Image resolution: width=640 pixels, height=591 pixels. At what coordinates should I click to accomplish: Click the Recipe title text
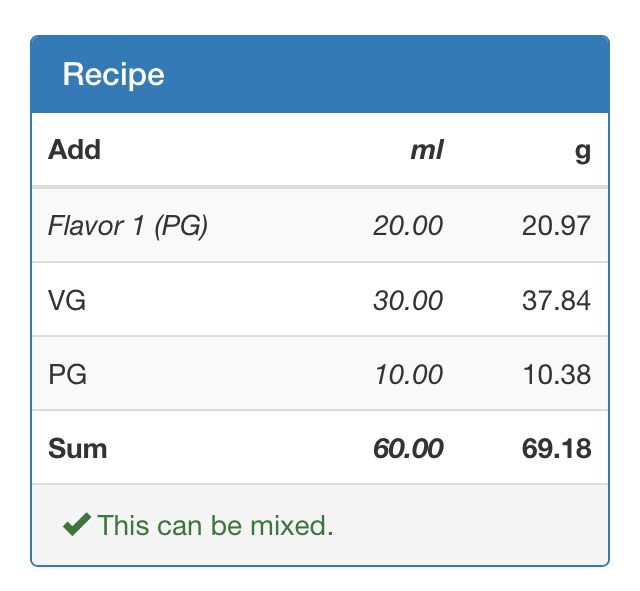click(x=113, y=75)
